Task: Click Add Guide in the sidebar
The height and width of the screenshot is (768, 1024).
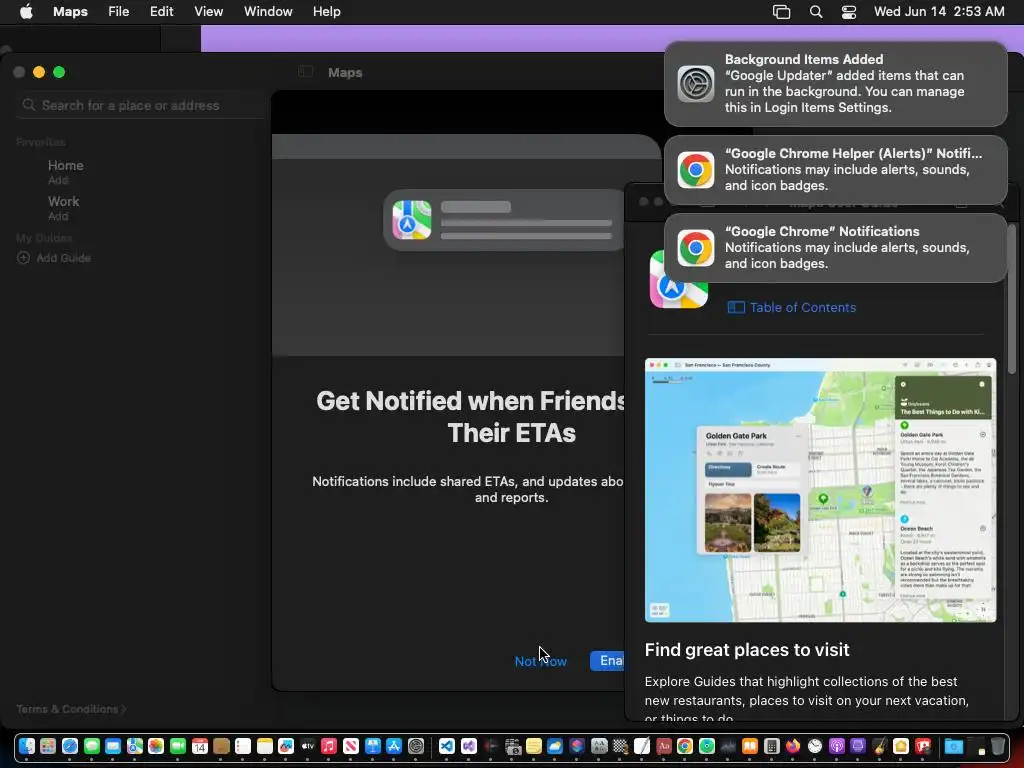Action: pos(54,258)
